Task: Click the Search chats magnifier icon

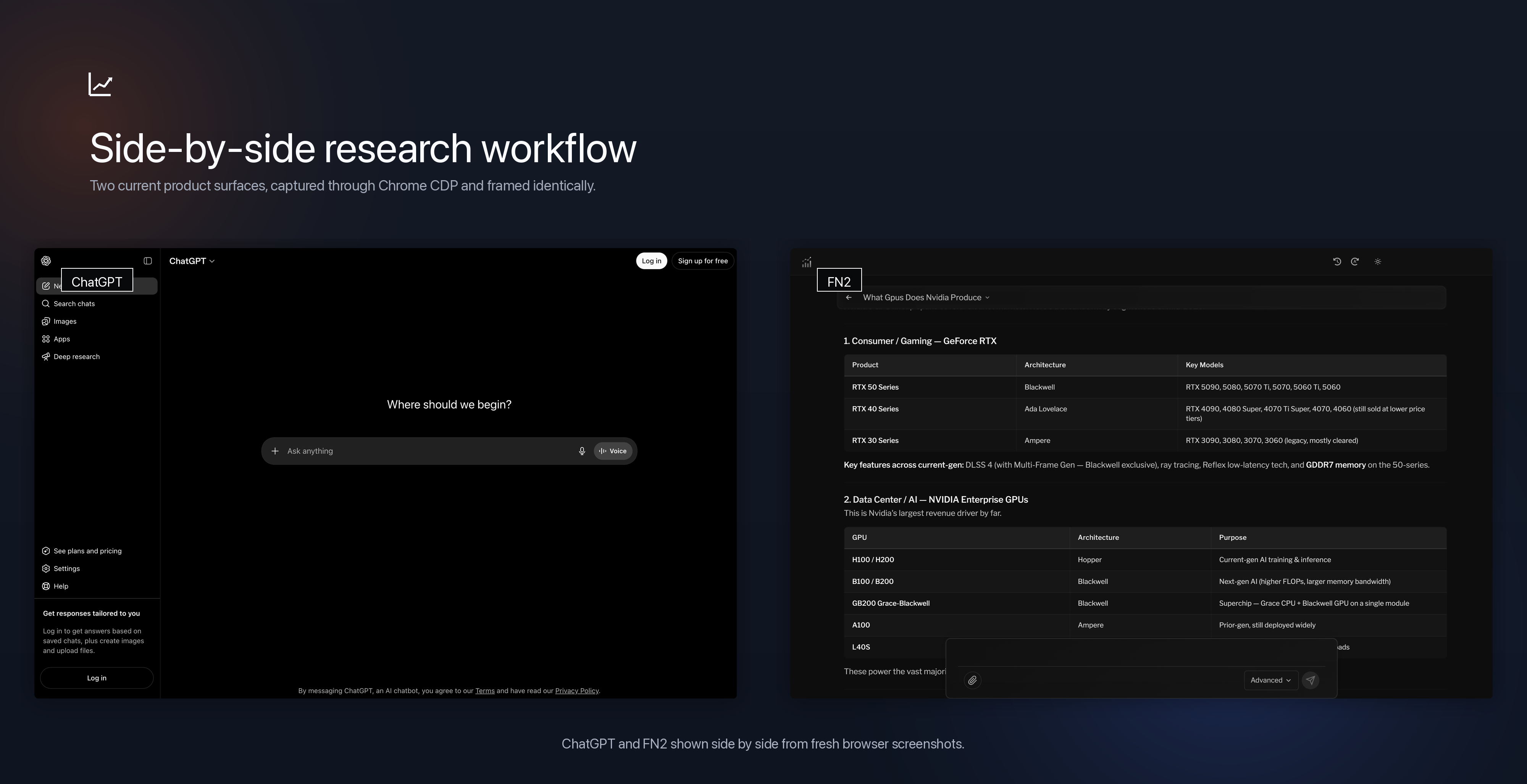Action: [46, 303]
